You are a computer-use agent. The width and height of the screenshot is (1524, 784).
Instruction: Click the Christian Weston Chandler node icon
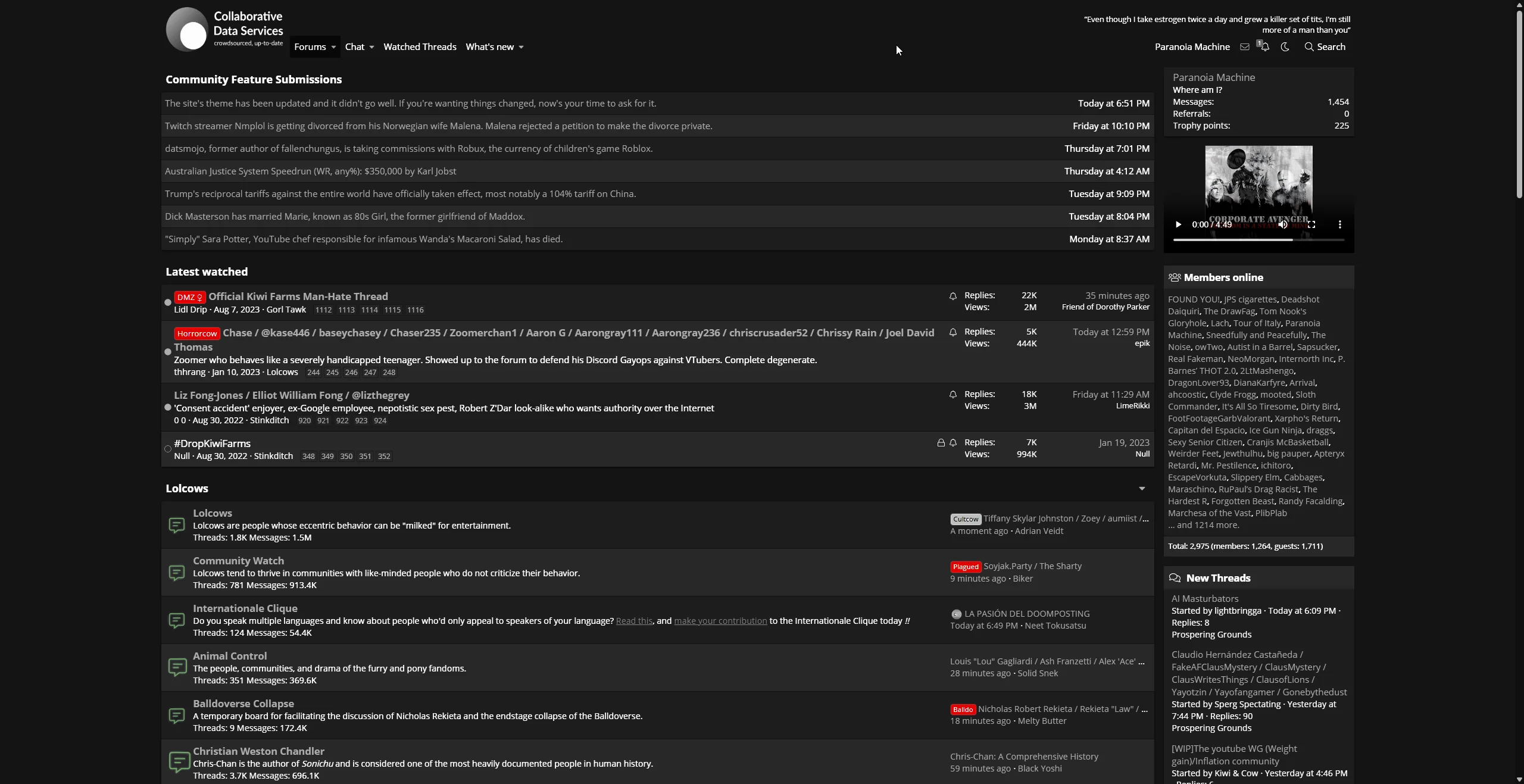179,763
